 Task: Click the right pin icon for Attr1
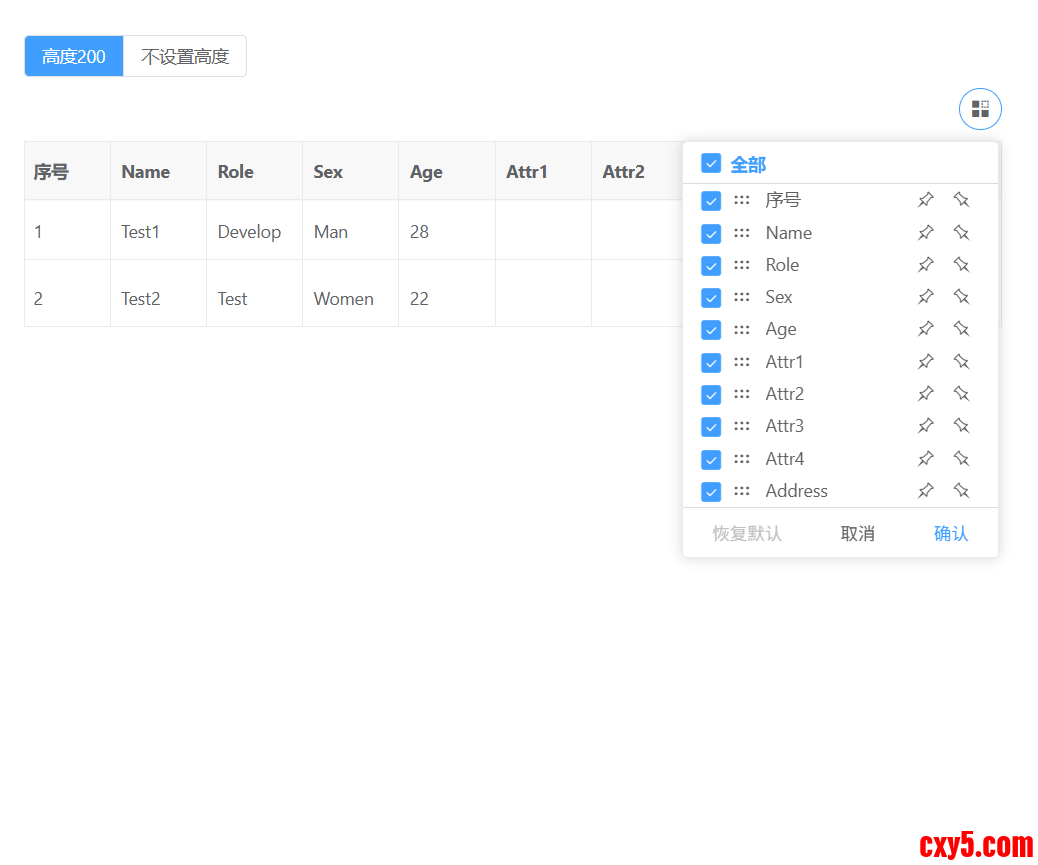tap(961, 362)
